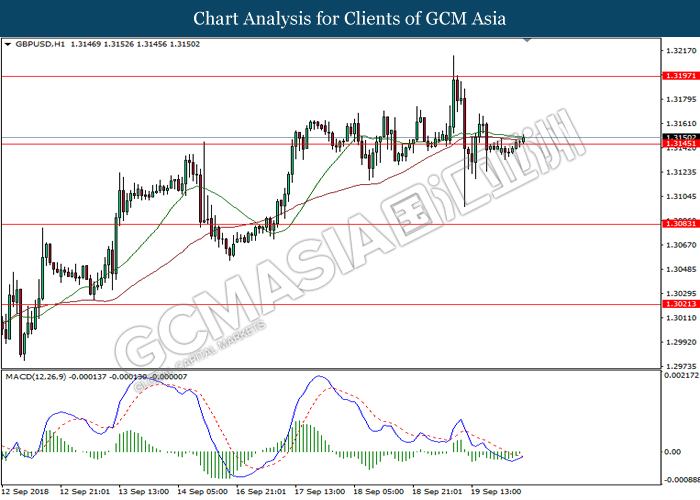The width and height of the screenshot is (700, 500).
Task: Open the dropdown triangle beside GBPUSD,H1
Action: pos(8,45)
